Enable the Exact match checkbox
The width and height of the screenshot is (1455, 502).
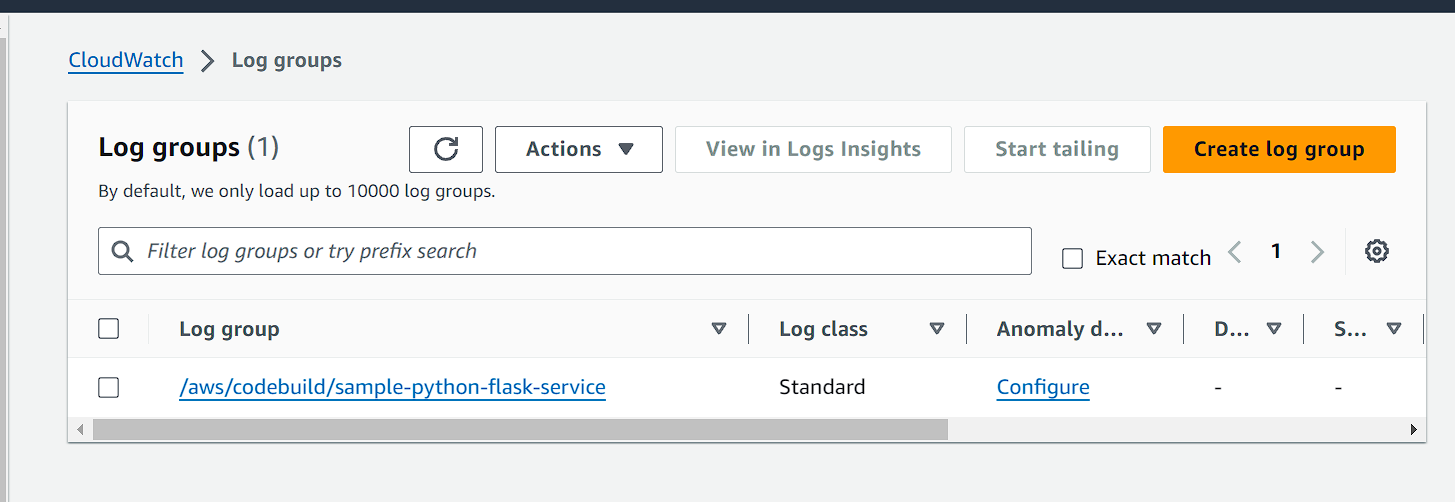[1073, 259]
